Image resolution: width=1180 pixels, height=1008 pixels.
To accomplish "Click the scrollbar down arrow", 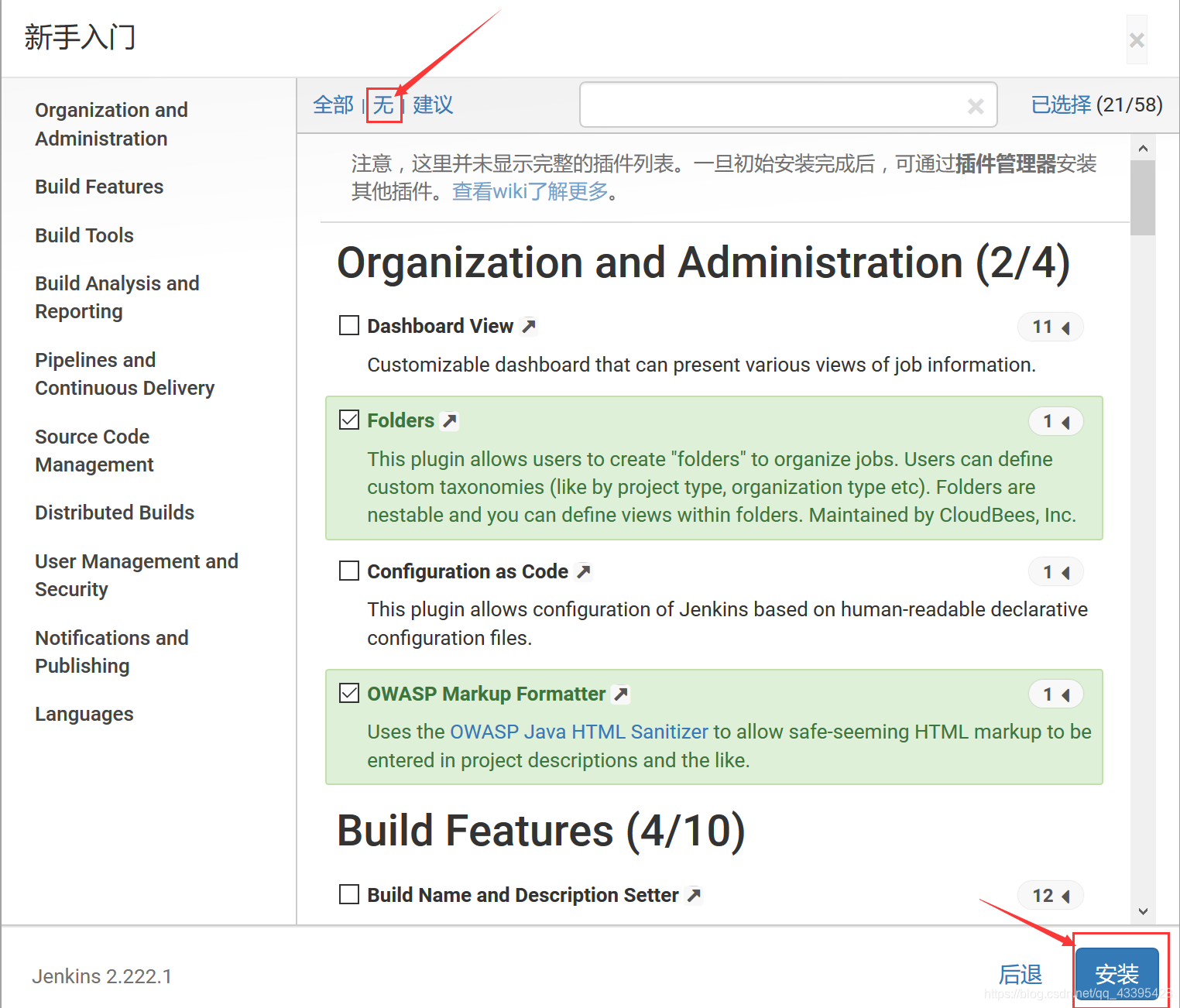I will pyautogui.click(x=1143, y=911).
